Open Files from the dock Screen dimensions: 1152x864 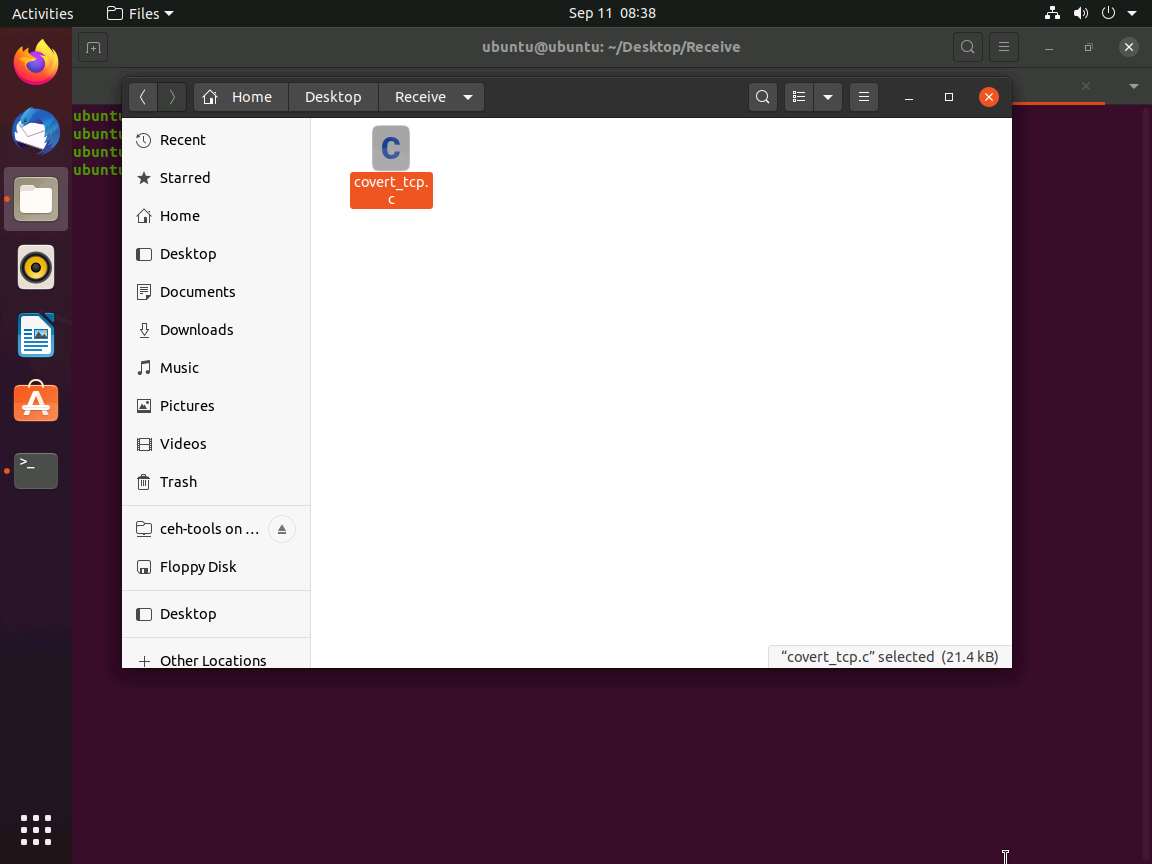pyautogui.click(x=36, y=199)
